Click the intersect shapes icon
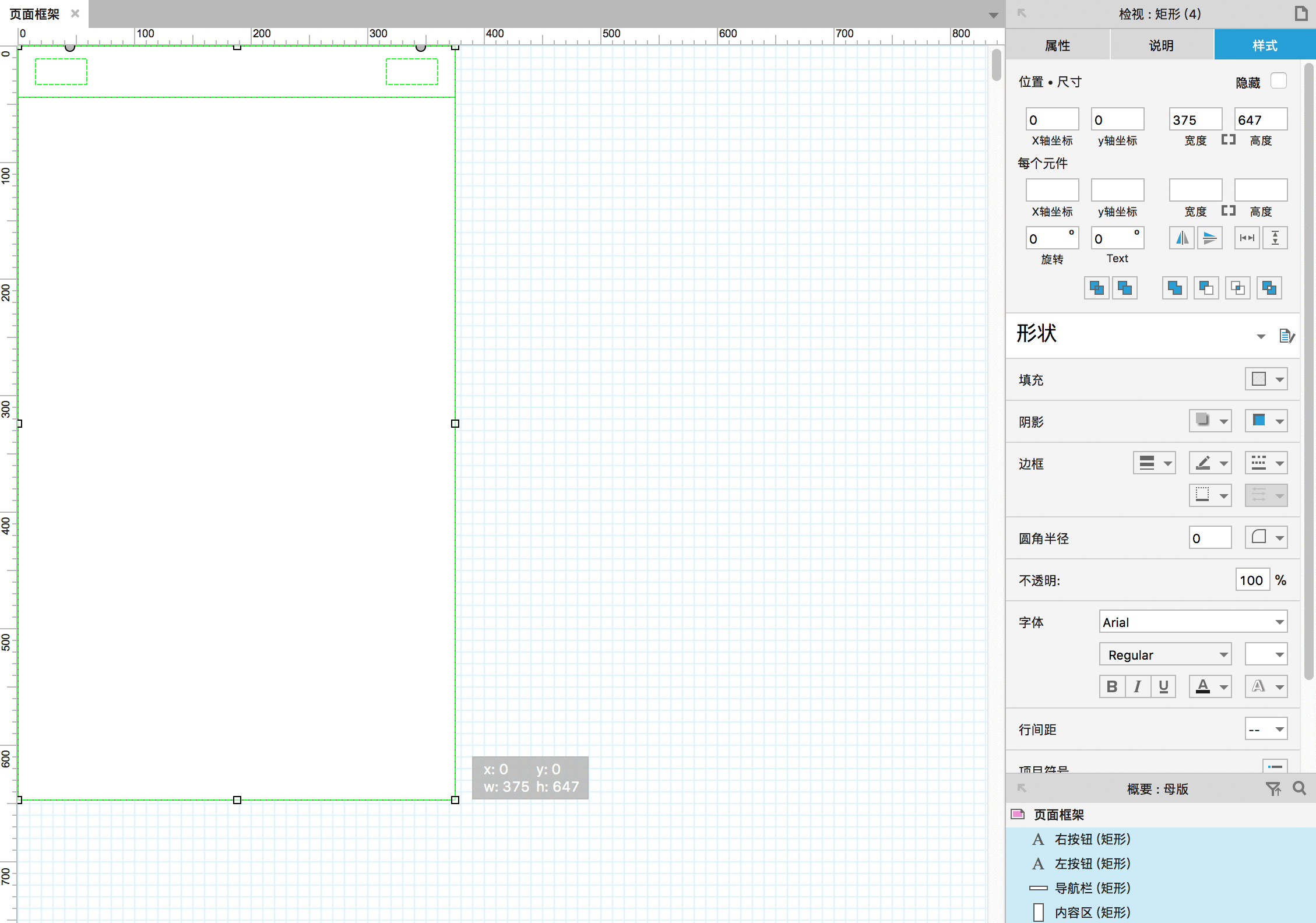The image size is (1316, 923). pos(1238,288)
